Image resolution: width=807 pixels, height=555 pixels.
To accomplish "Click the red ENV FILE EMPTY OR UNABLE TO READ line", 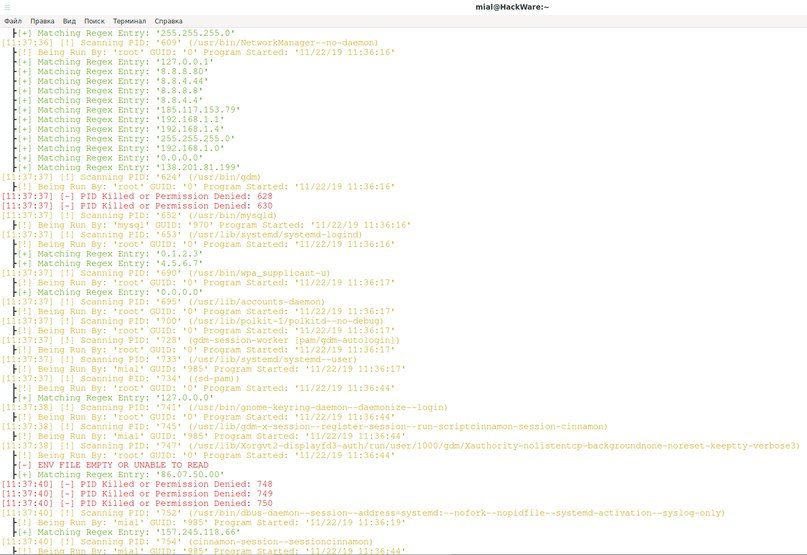I will 113,465.
